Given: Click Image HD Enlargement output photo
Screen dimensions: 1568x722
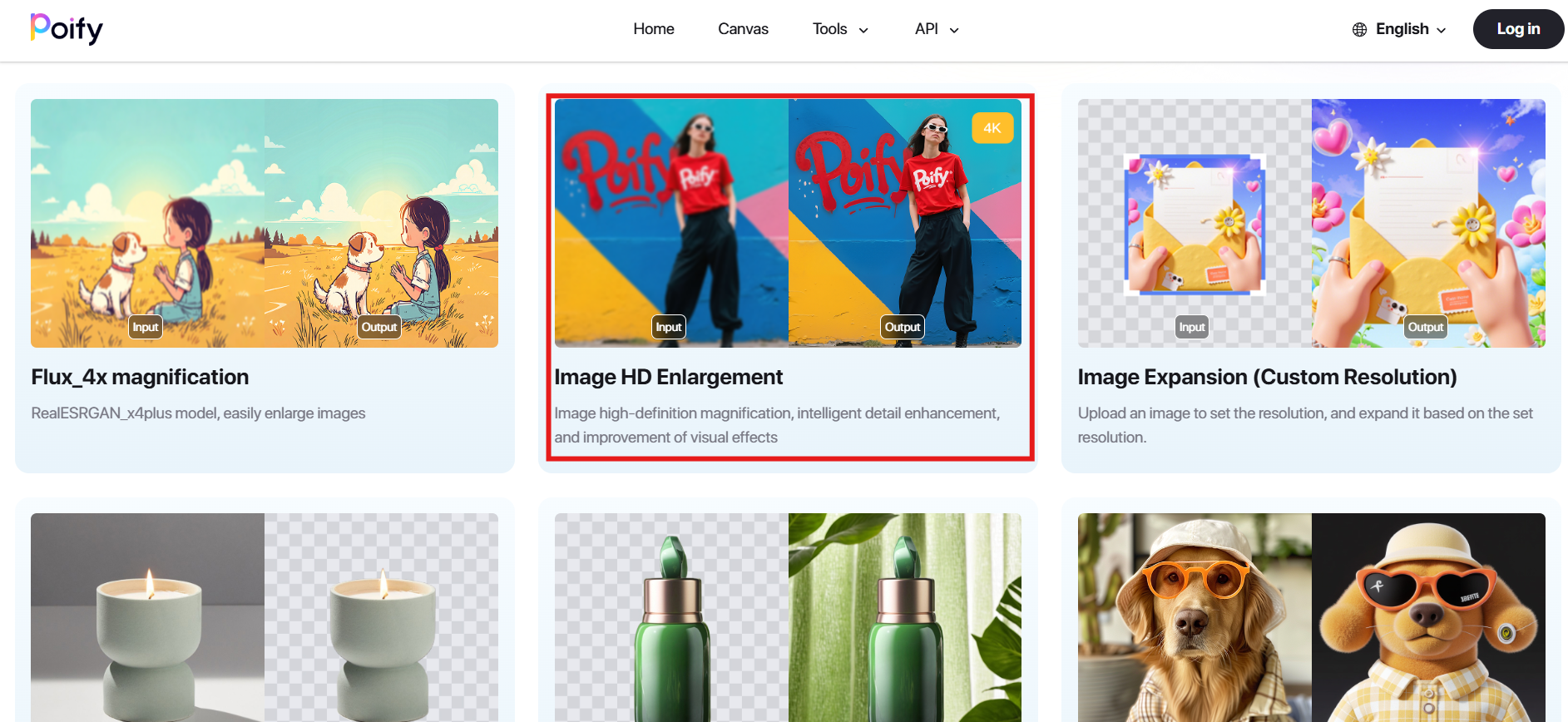Looking at the screenshot, I should click(905, 223).
